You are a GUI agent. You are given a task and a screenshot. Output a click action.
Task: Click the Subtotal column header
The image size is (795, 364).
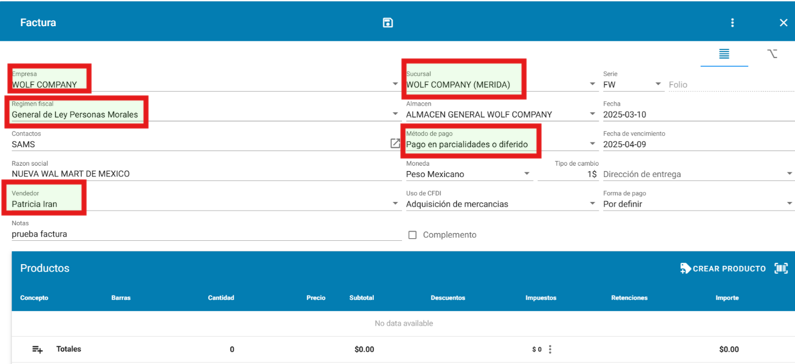(x=362, y=298)
